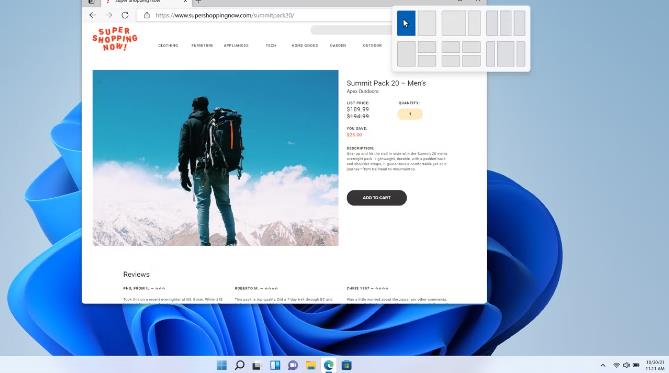Open the Tech category
The width and height of the screenshot is (669, 373).
click(x=271, y=45)
